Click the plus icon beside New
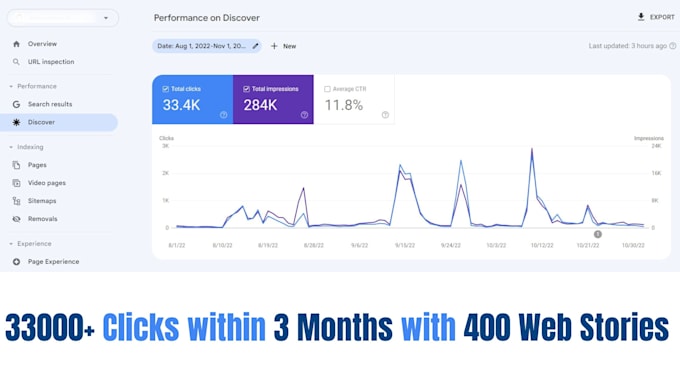Viewport: 680px width, 383px height. point(274,46)
